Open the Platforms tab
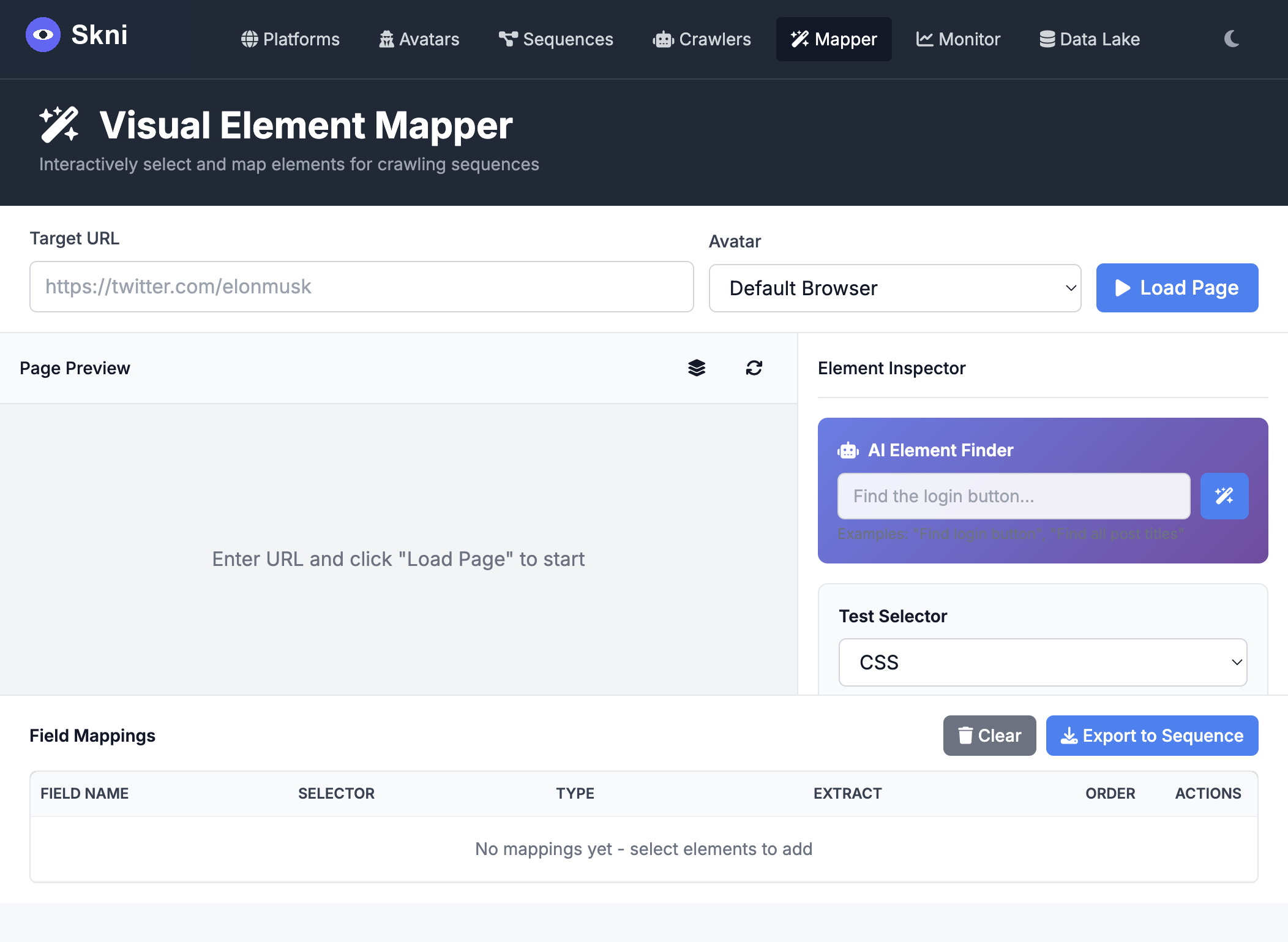 [290, 39]
